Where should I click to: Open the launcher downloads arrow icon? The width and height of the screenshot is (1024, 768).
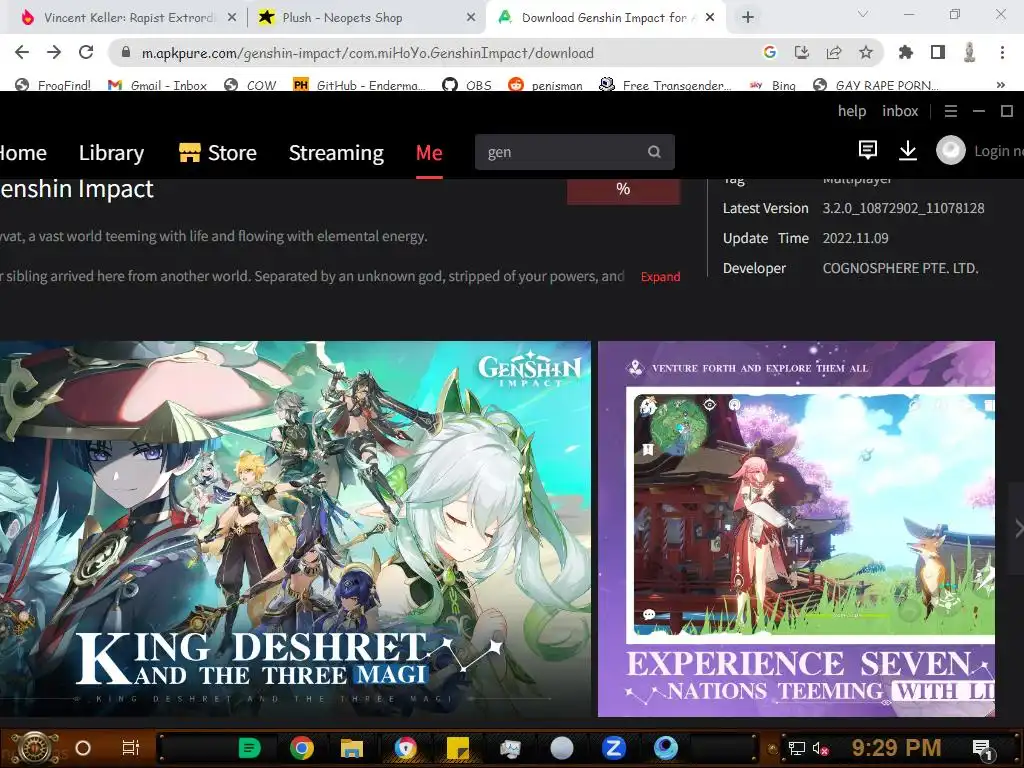[908, 150]
